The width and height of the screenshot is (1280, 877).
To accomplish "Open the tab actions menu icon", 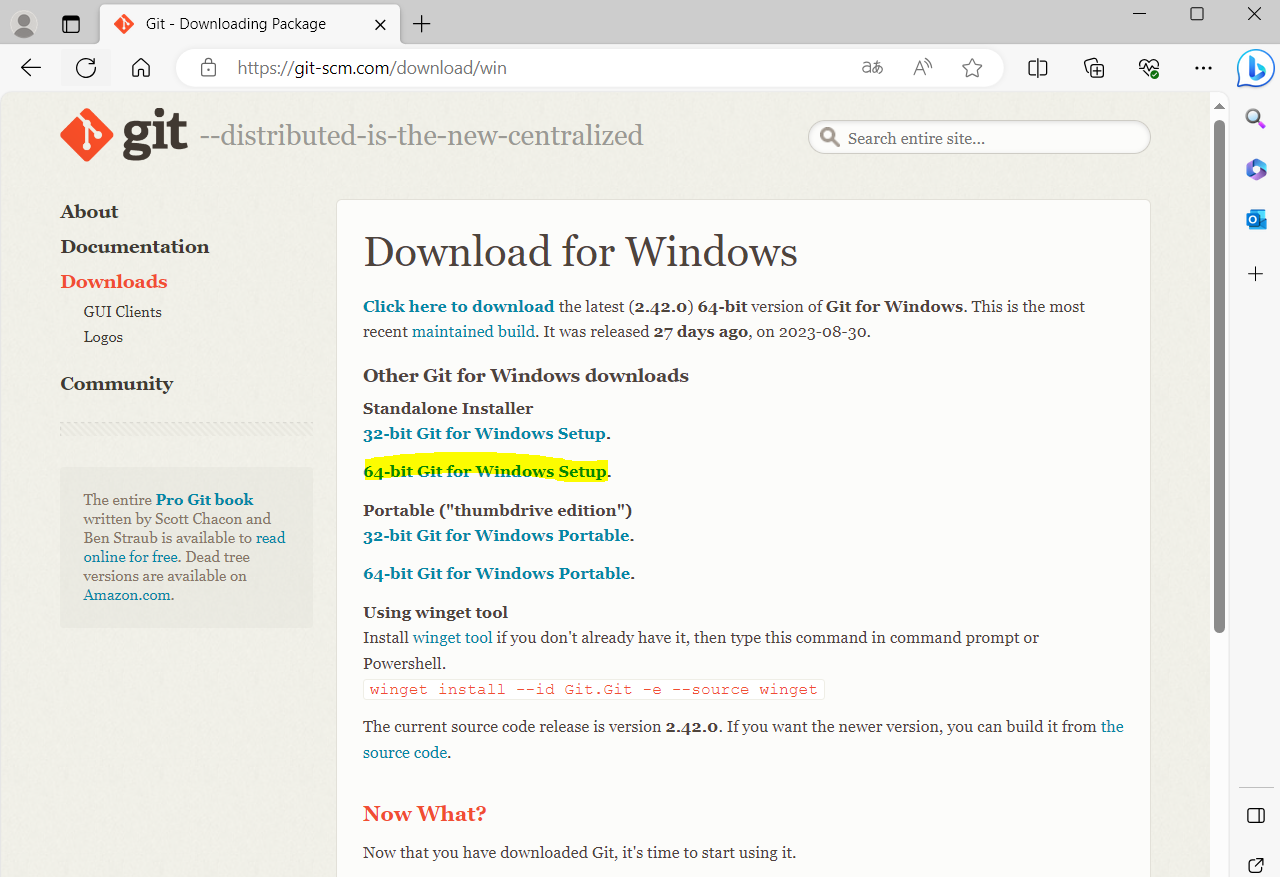I will point(71,24).
